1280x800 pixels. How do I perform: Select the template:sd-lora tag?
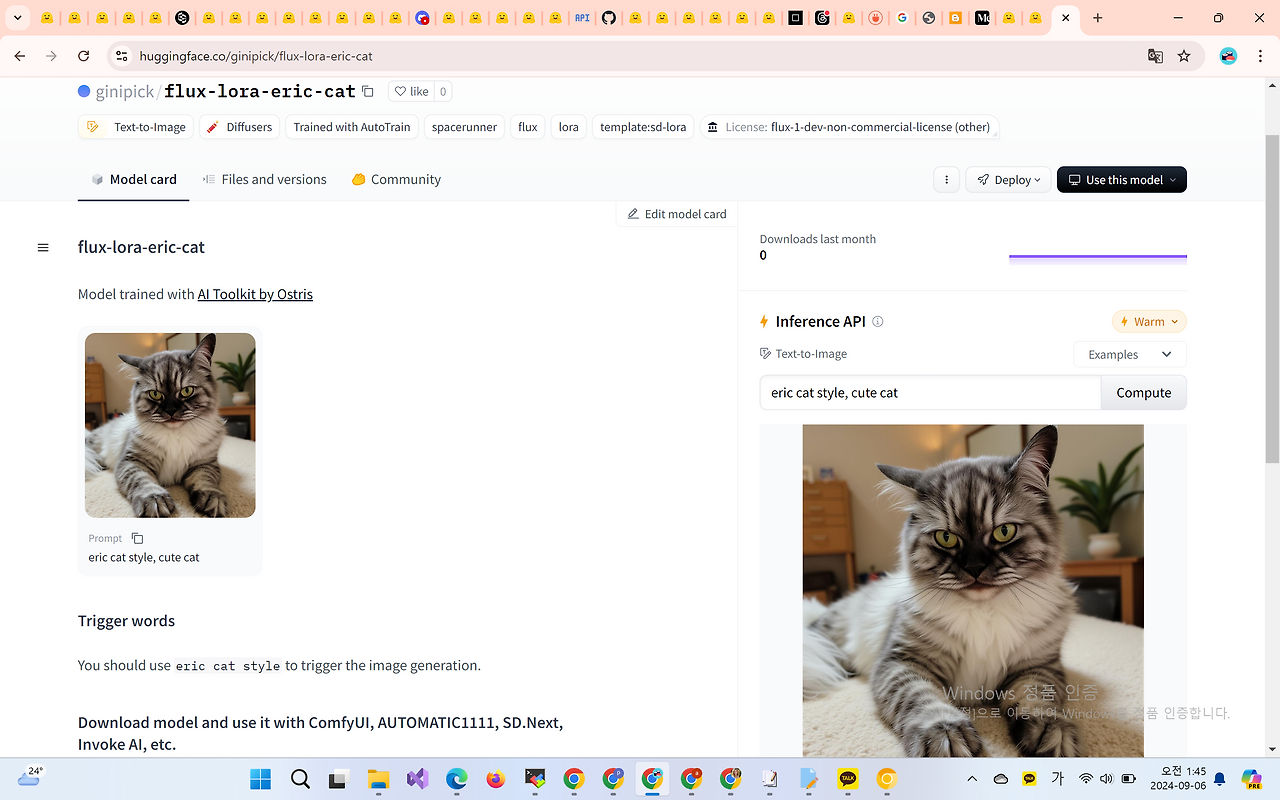(x=643, y=127)
